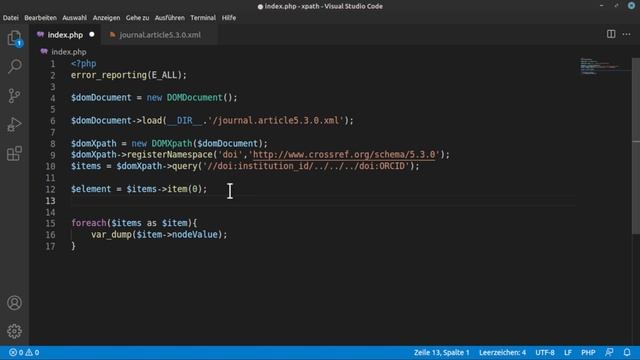
Task: Open the Source Control view
Action: 14,96
